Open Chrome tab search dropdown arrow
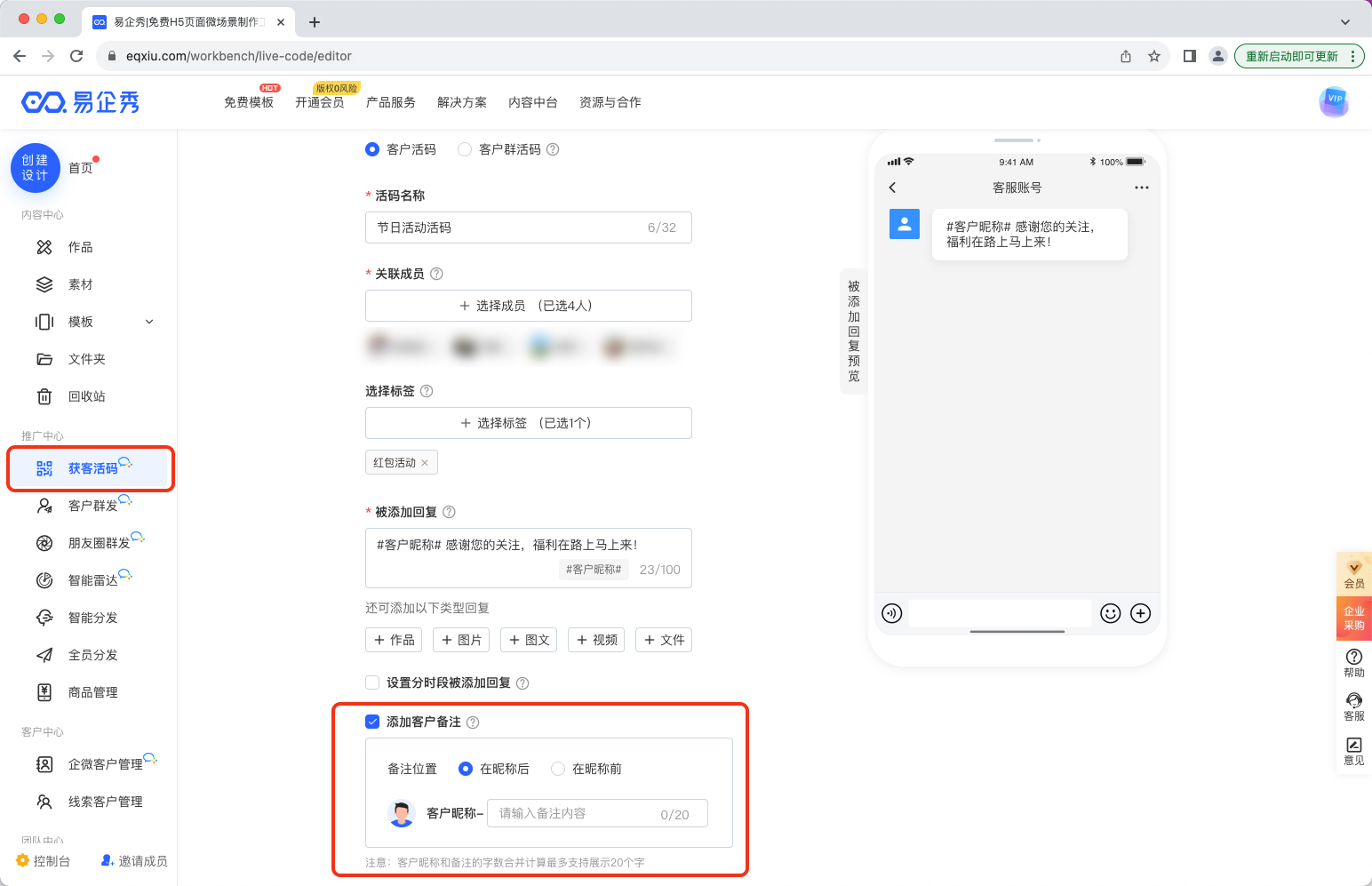The height and width of the screenshot is (886, 1372). (1344, 21)
